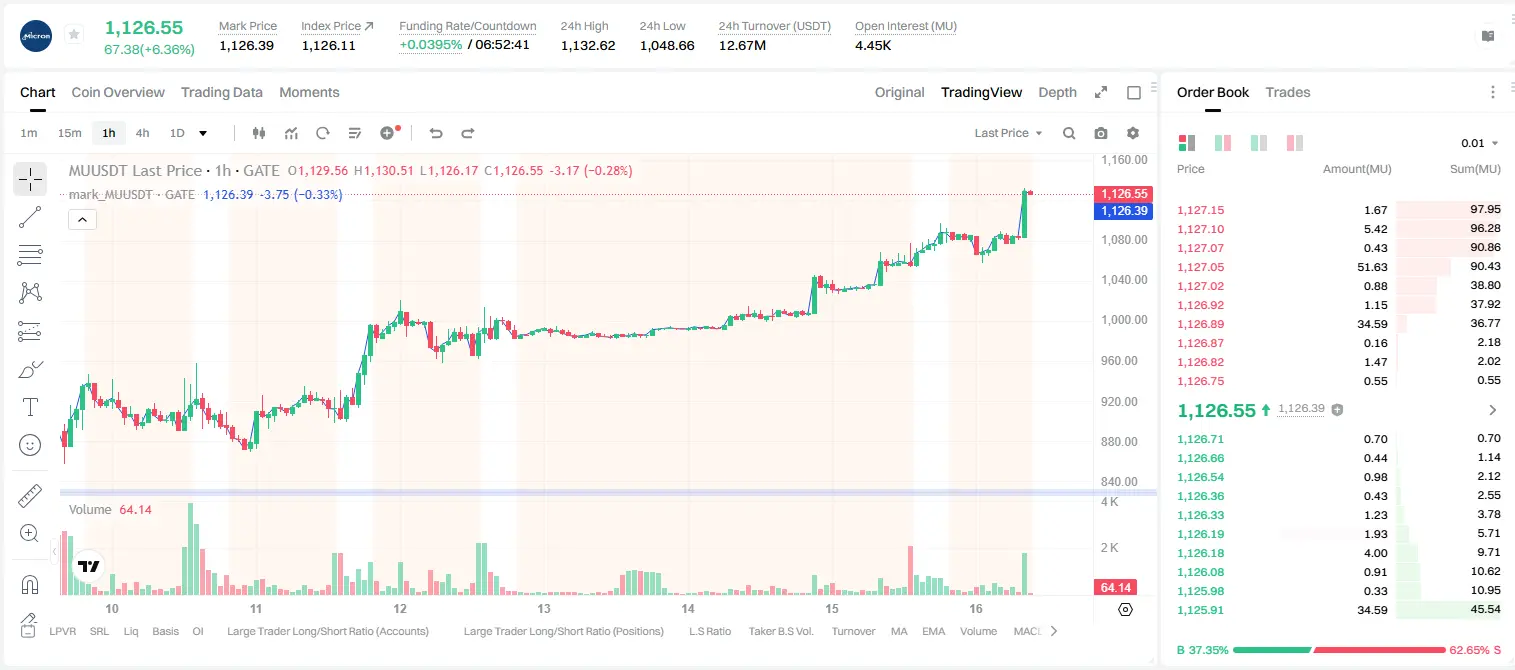Select the text annotation tool
Screen dimensions: 1515x670
point(30,407)
